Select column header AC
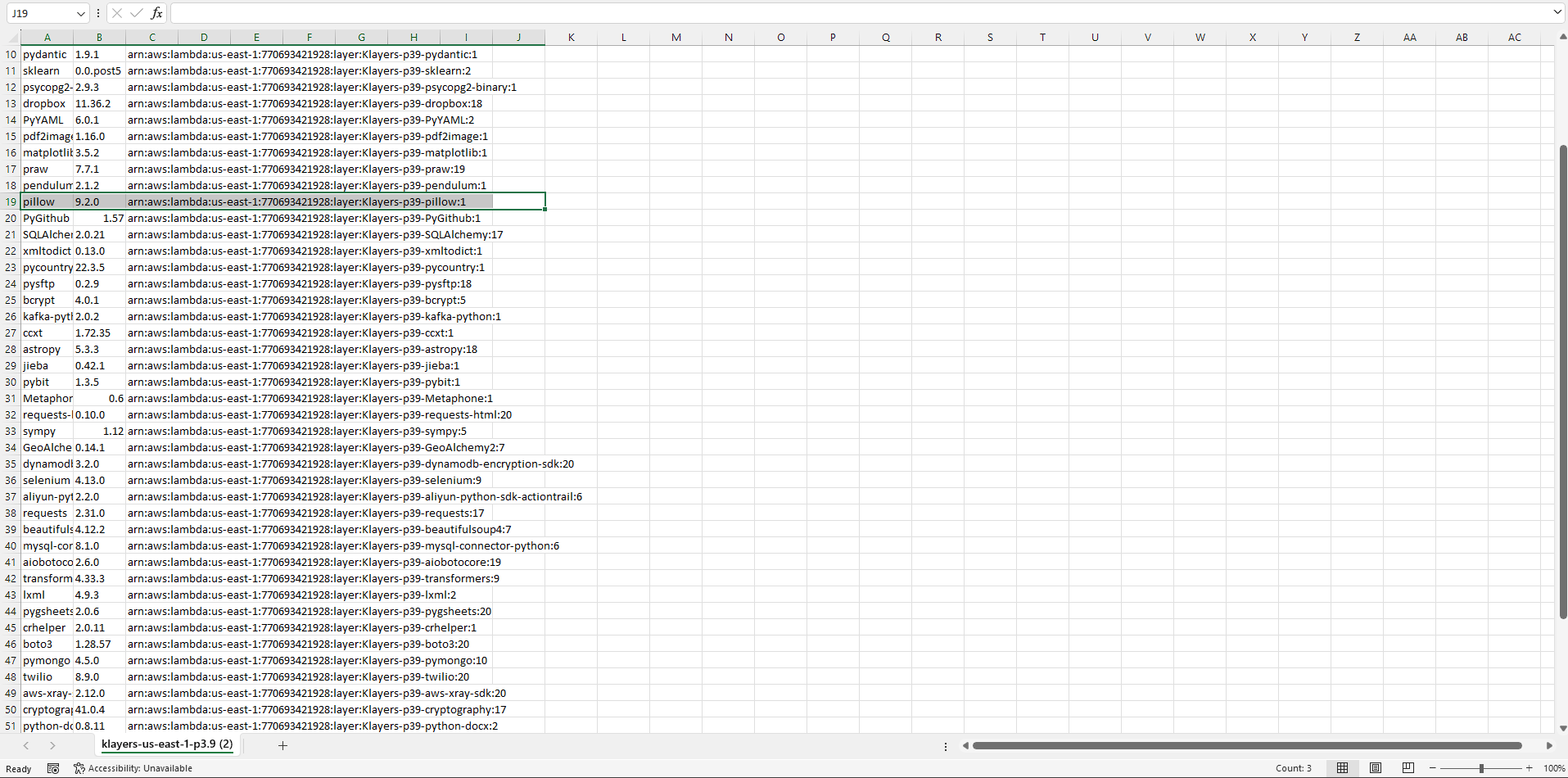Viewport: 1568px width, 778px height. pos(1515,37)
